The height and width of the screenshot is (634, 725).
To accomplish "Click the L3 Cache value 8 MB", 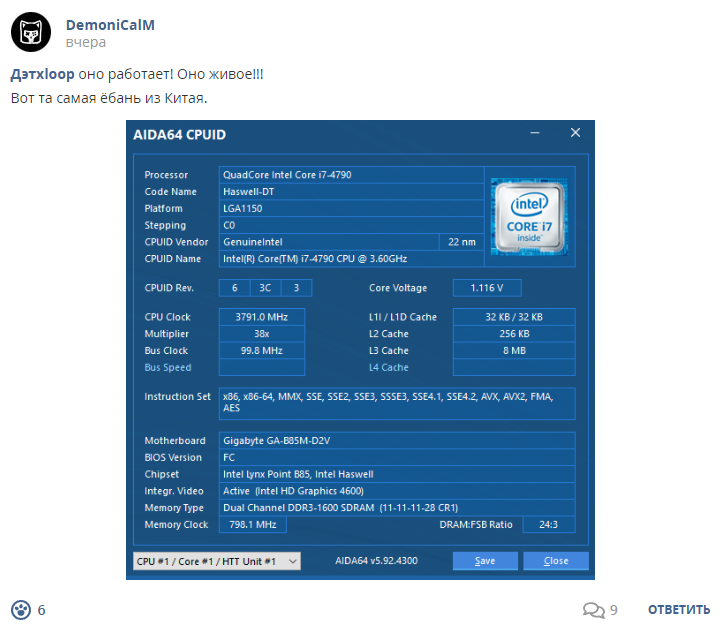I will pos(514,351).
